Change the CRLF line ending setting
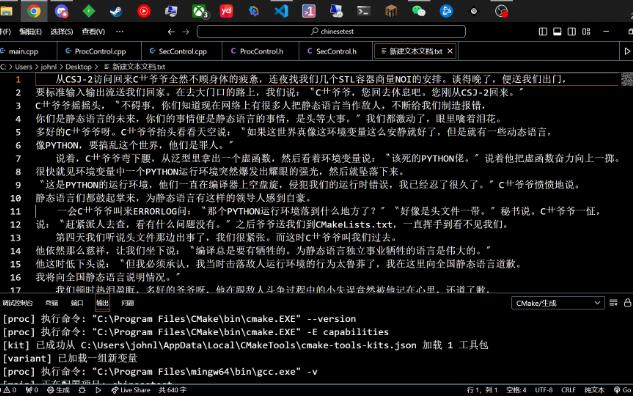 point(568,390)
